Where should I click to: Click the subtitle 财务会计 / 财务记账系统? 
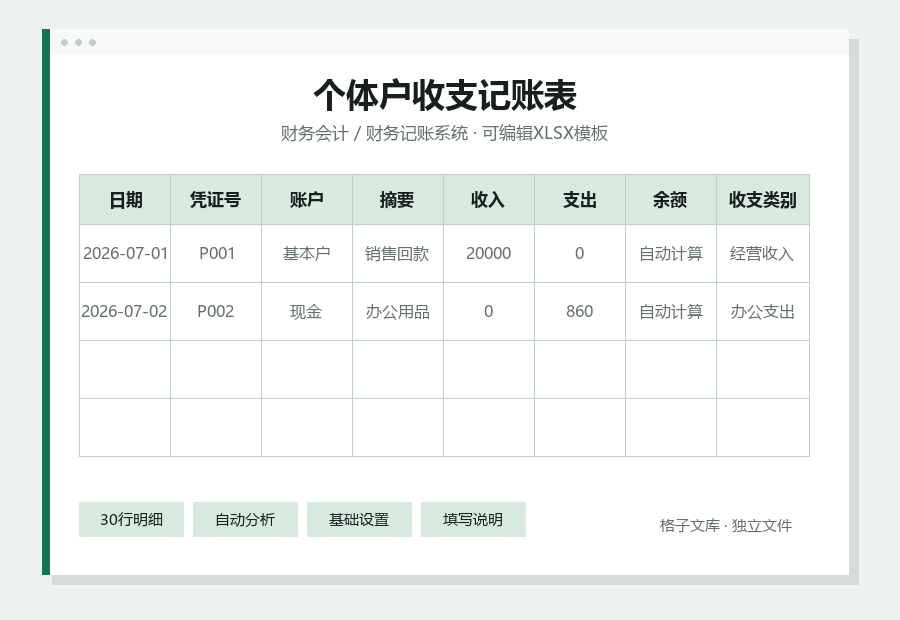tap(374, 133)
